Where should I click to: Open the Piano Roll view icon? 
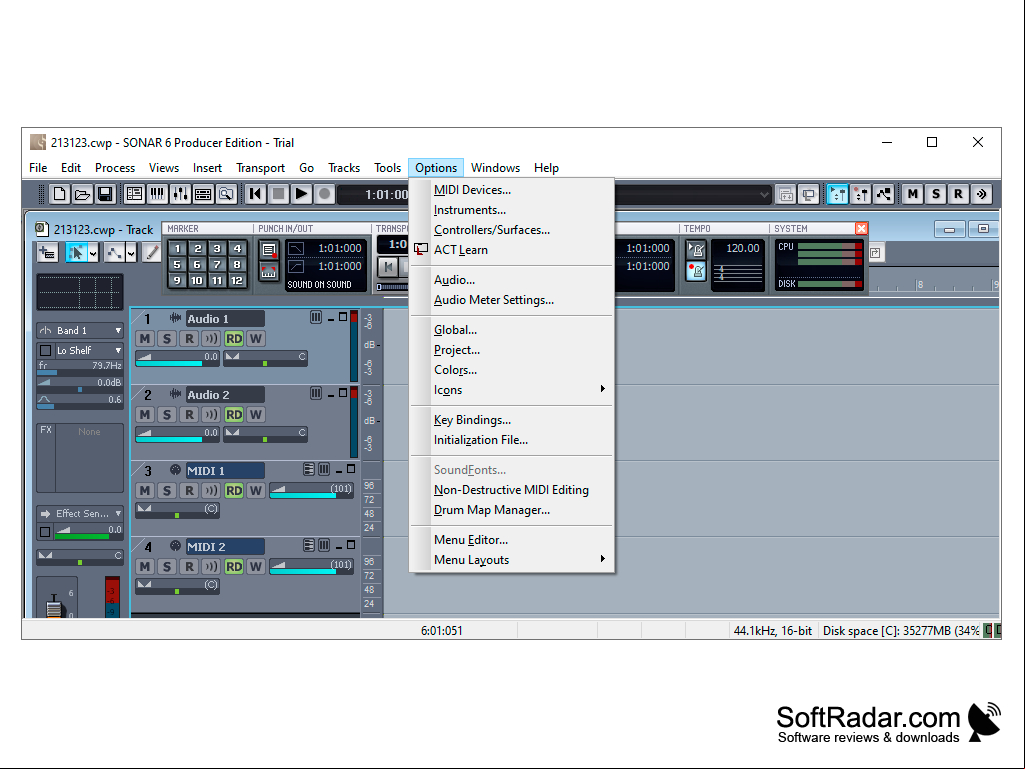(158, 194)
